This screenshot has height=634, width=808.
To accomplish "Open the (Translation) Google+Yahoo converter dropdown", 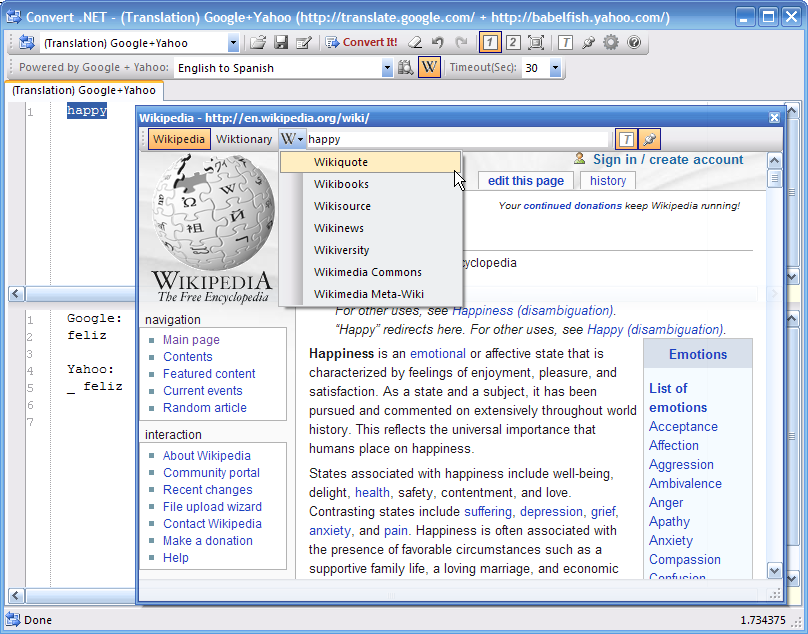I will pyautogui.click(x=233, y=43).
